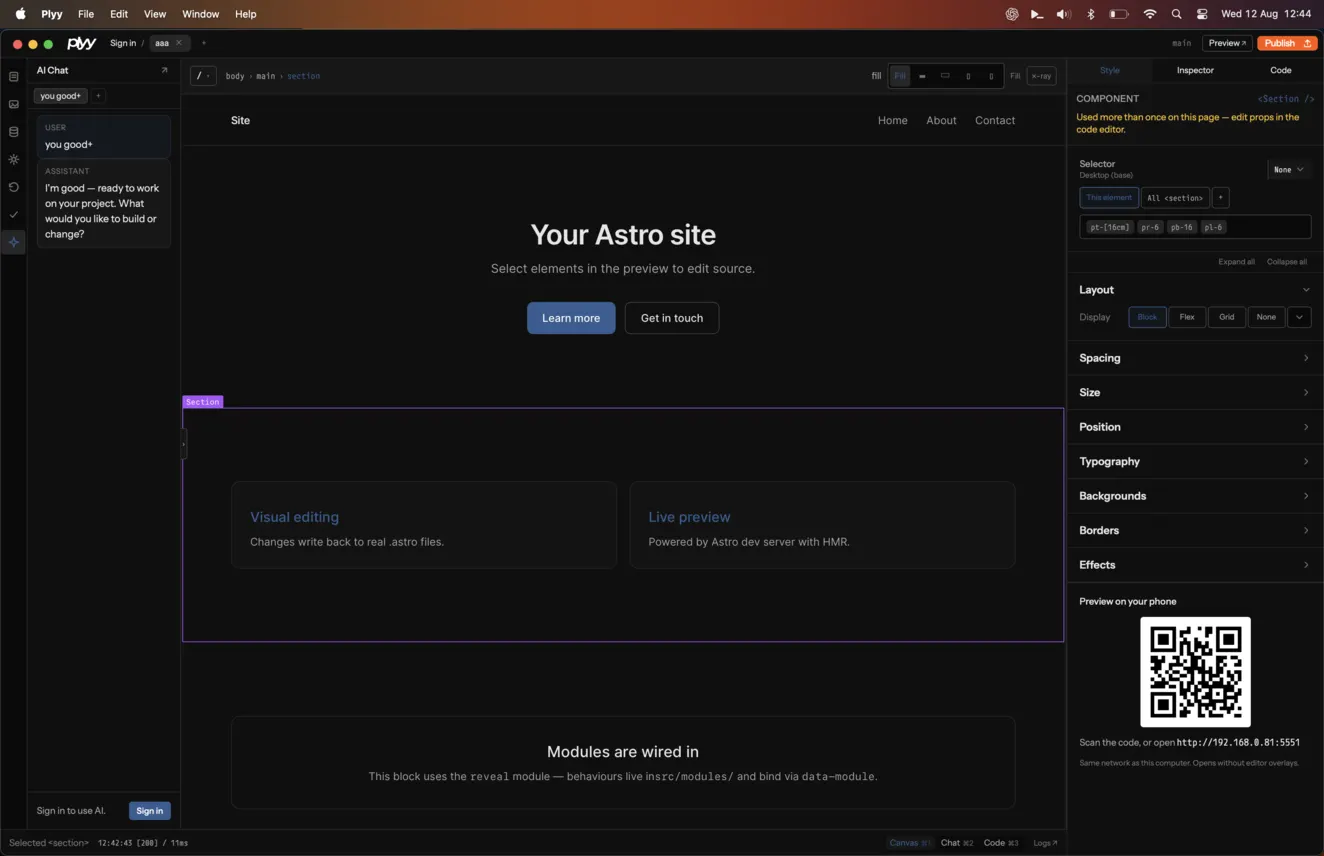Viewport: 1324px width, 856px height.
Task: Open the pages panel icon in left sidebar
Action: point(14,77)
